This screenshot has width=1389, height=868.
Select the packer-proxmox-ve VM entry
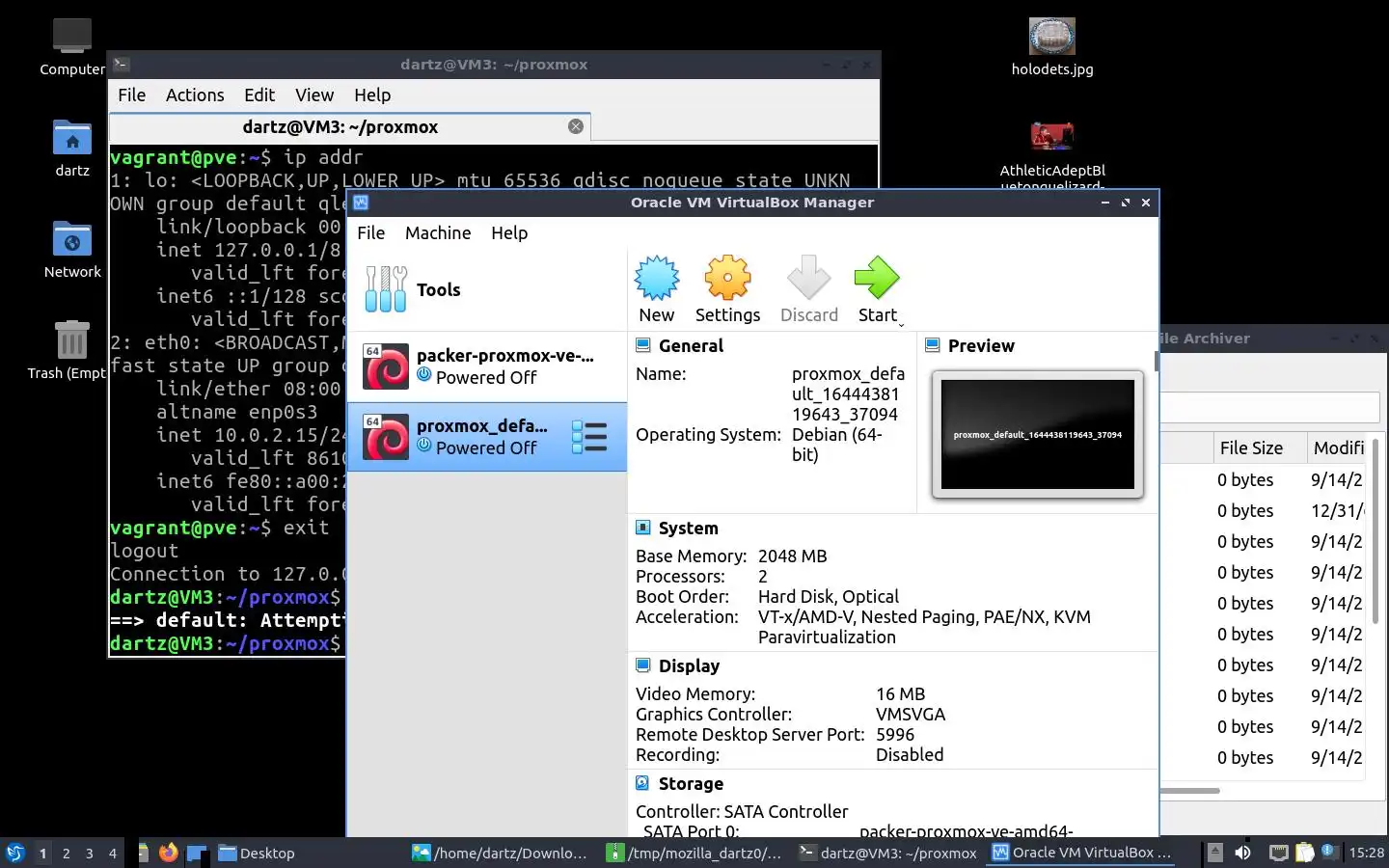point(487,366)
